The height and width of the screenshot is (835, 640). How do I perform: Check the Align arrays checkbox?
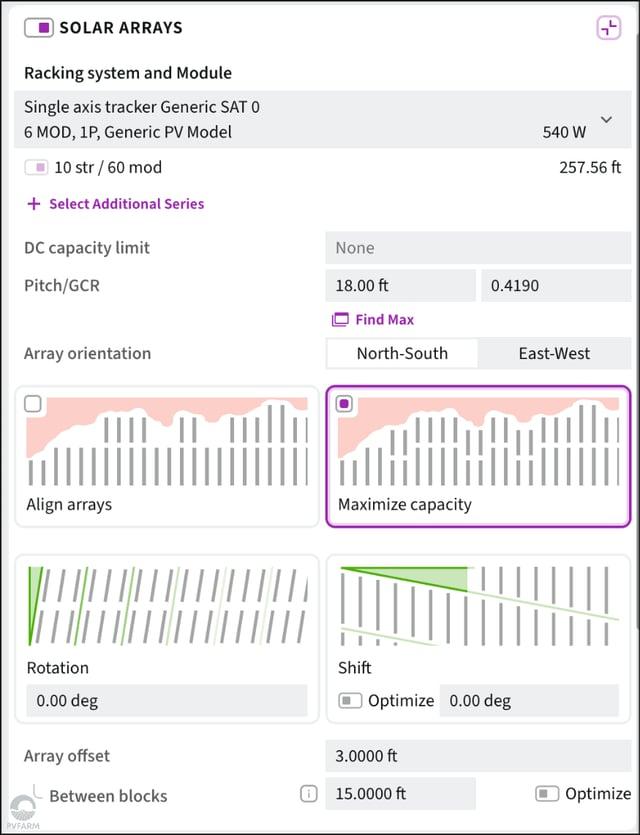[33, 404]
